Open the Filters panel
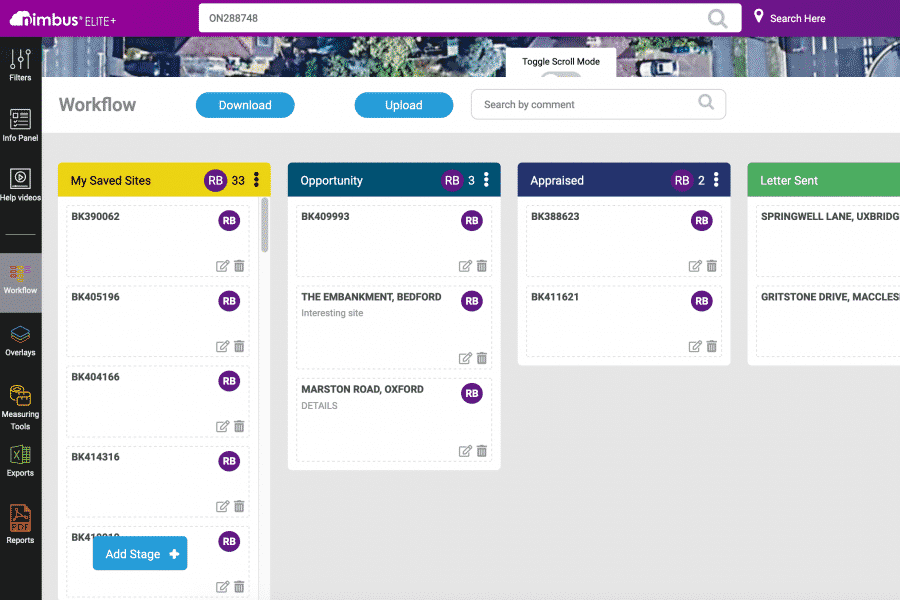 [x=20, y=62]
